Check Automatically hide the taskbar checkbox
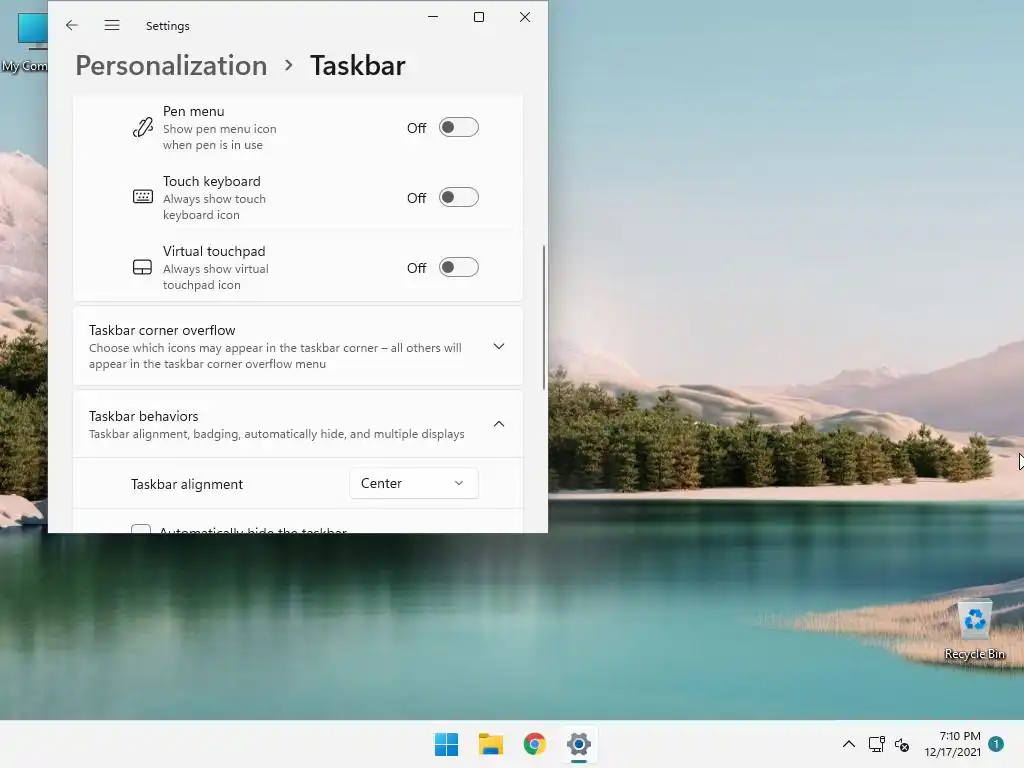 (141, 528)
